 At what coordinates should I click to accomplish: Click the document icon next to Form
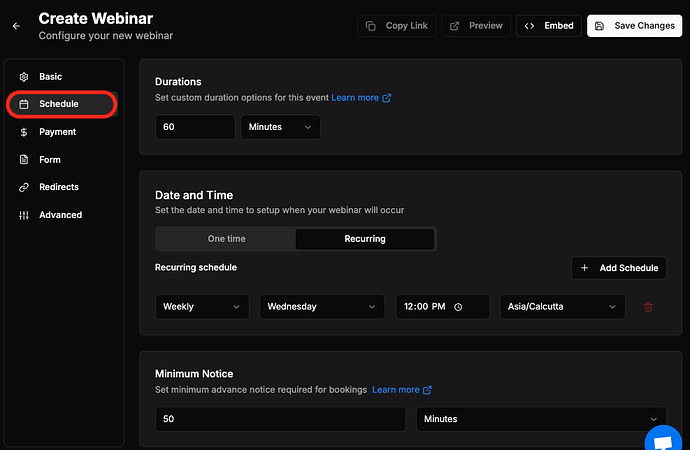click(x=24, y=160)
